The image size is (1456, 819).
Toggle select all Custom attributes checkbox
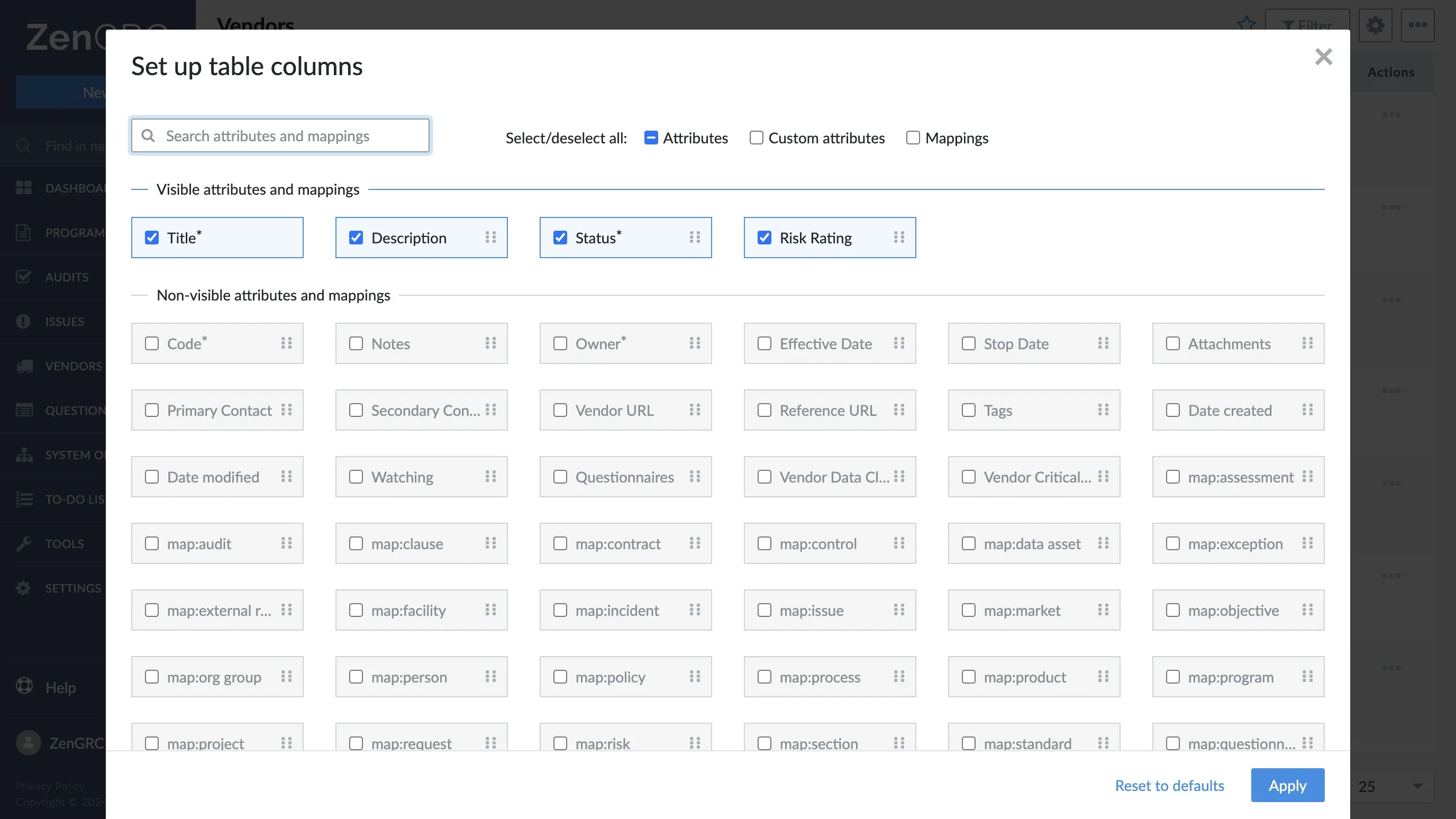click(756, 138)
